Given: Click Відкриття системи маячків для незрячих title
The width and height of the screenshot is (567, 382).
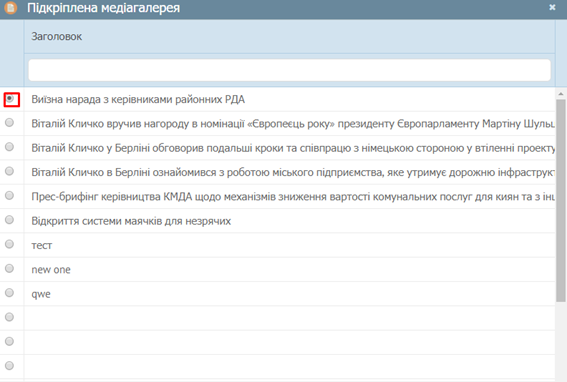Looking at the screenshot, I should coord(131,221).
